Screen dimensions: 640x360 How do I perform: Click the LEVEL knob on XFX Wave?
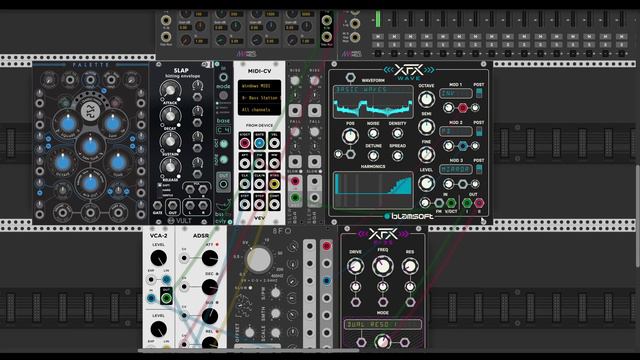tap(426, 183)
